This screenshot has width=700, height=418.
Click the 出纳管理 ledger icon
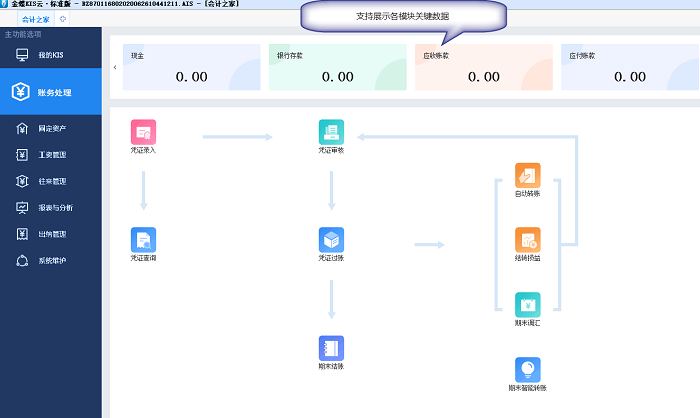tap(22, 234)
